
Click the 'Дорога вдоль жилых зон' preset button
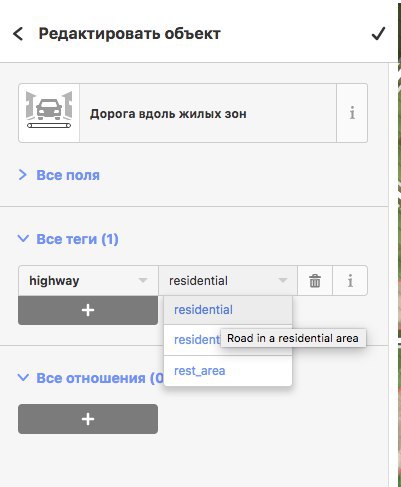pyautogui.click(x=208, y=113)
